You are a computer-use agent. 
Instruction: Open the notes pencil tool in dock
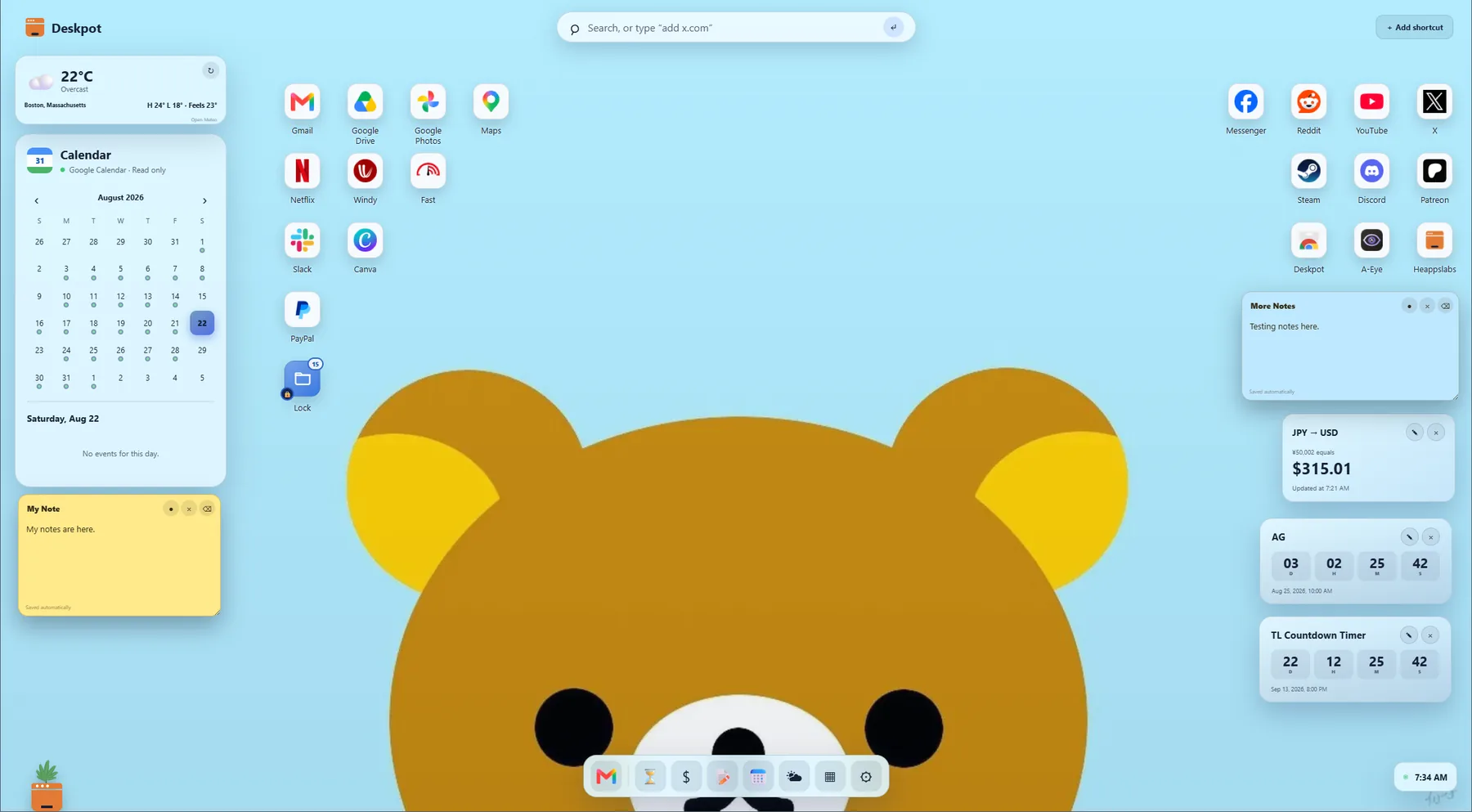pyautogui.click(x=722, y=777)
